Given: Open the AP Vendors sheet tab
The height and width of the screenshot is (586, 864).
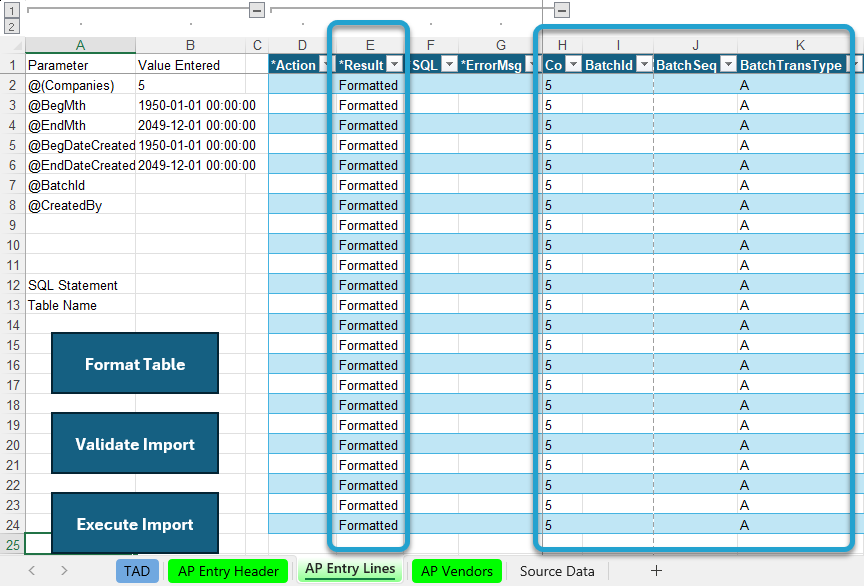Looking at the screenshot, I should coord(457,571).
